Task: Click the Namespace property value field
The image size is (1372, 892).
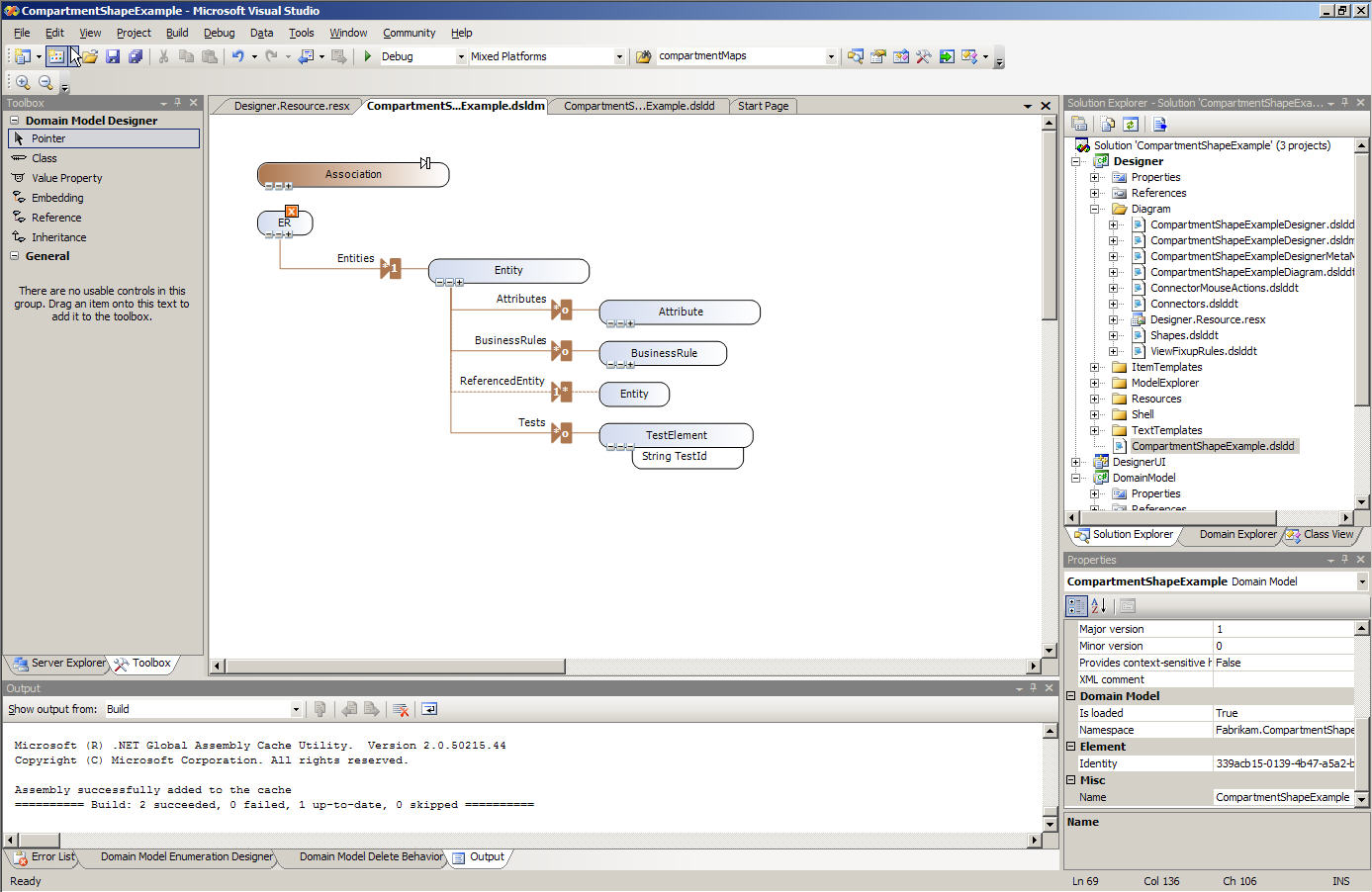Action: pyautogui.click(x=1283, y=730)
